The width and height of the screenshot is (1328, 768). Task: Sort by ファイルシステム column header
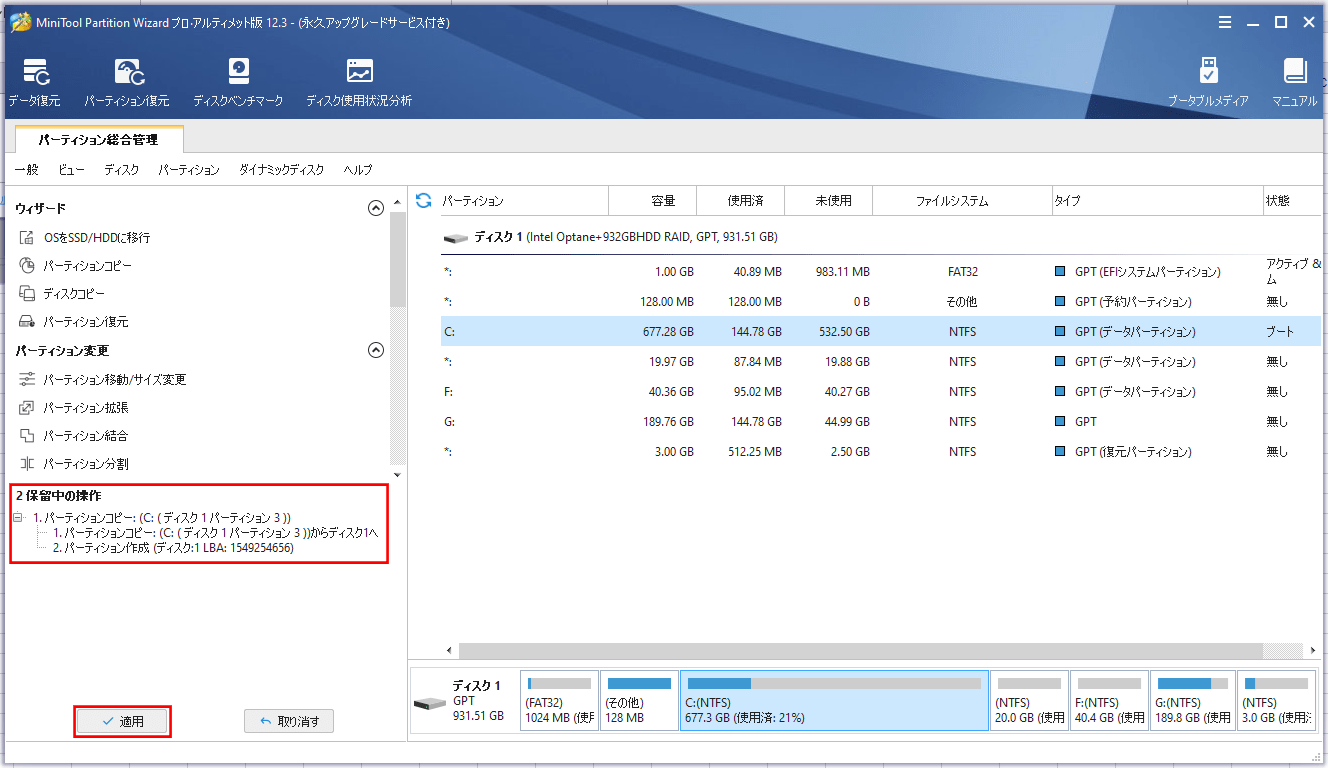click(962, 201)
